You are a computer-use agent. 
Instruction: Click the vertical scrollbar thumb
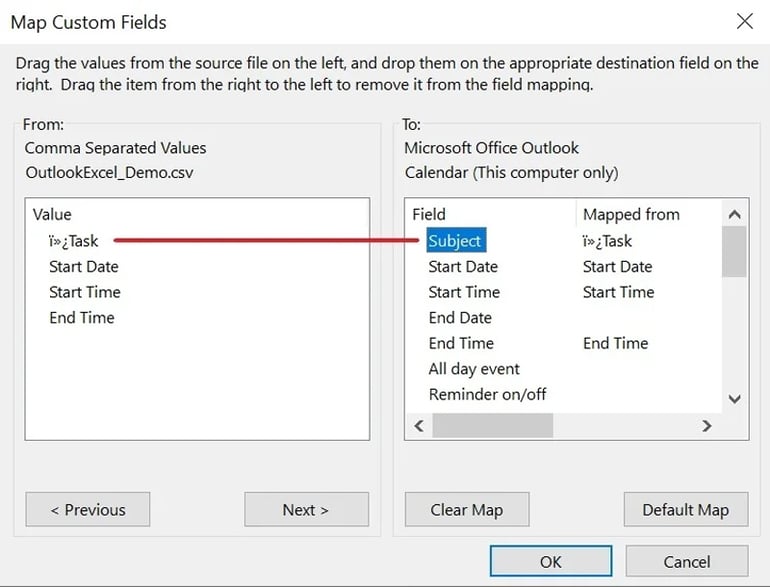[x=734, y=251]
